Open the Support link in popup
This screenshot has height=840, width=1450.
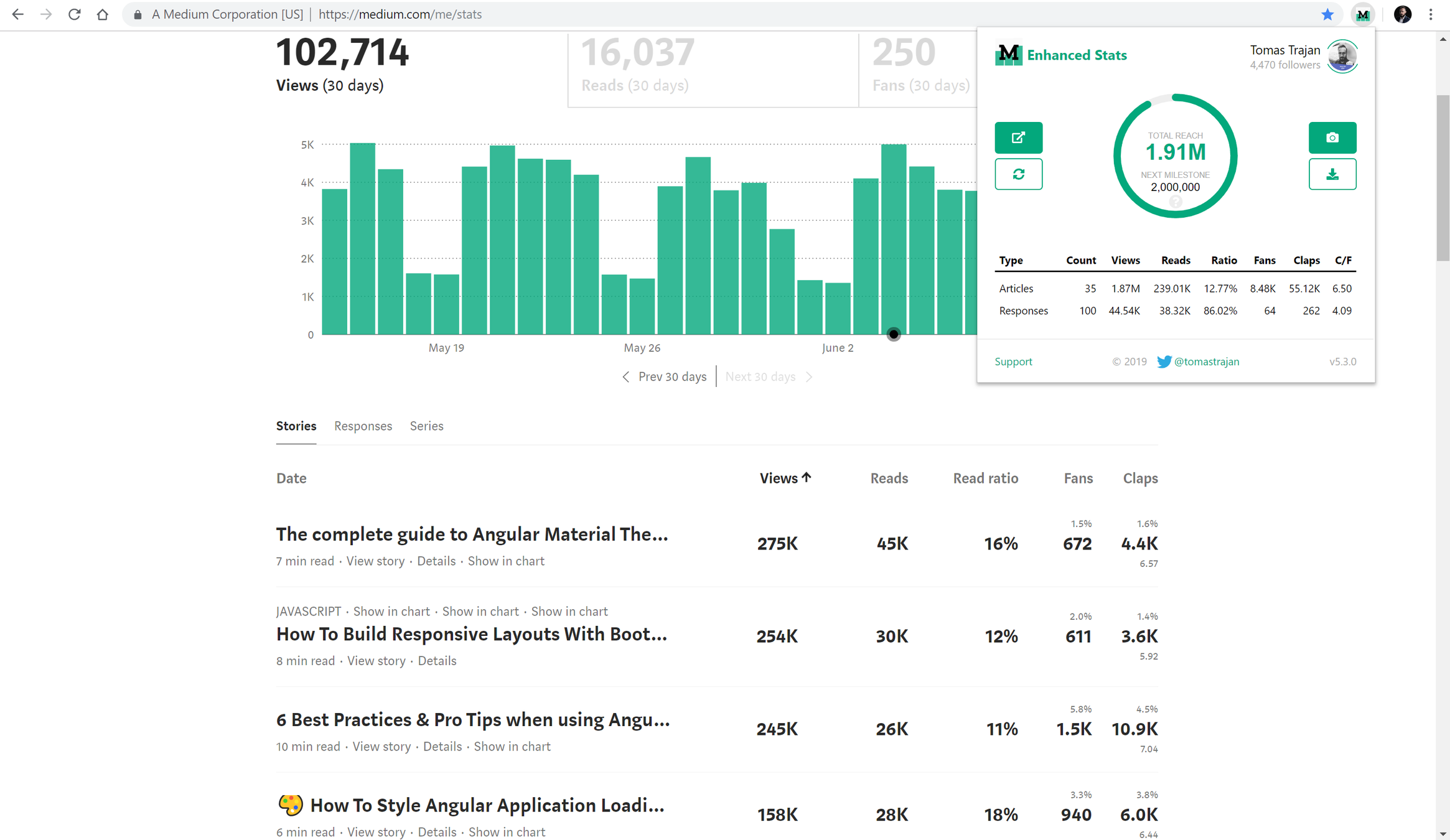coord(1013,362)
